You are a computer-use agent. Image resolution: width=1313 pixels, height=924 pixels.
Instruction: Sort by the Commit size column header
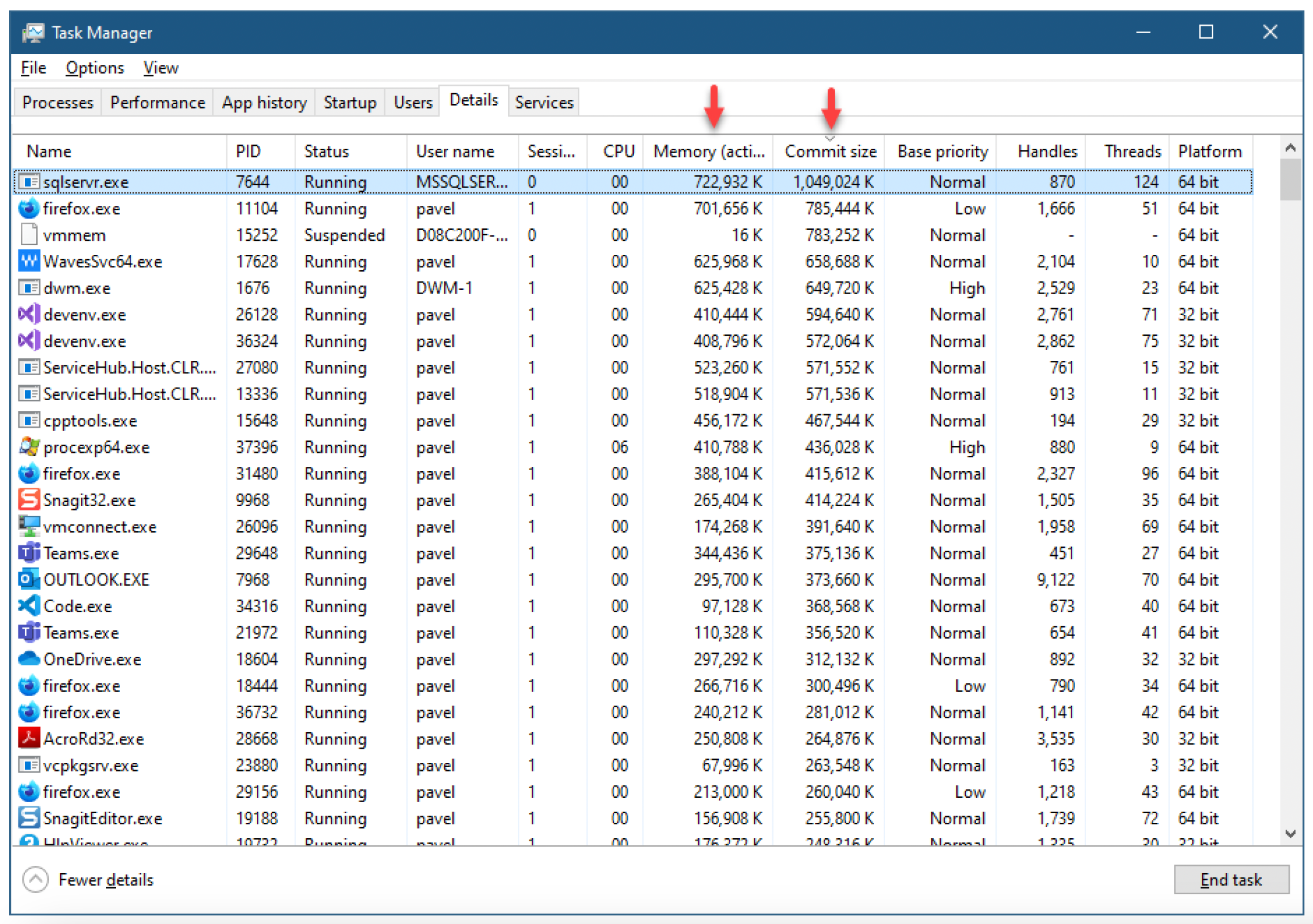click(829, 151)
